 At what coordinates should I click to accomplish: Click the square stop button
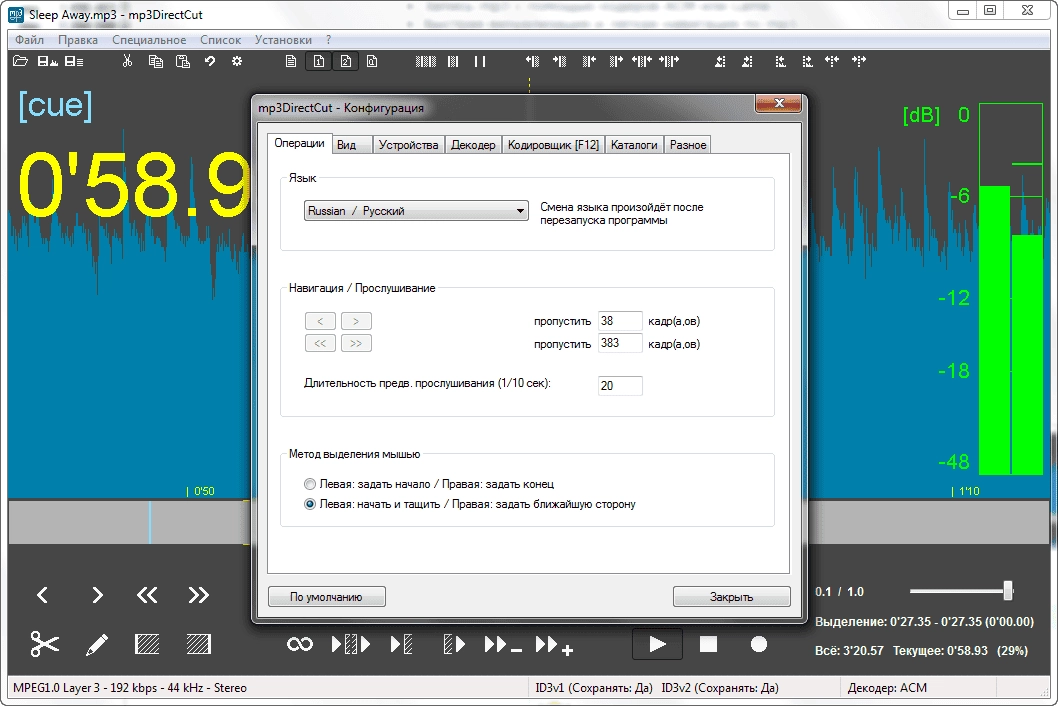708,645
